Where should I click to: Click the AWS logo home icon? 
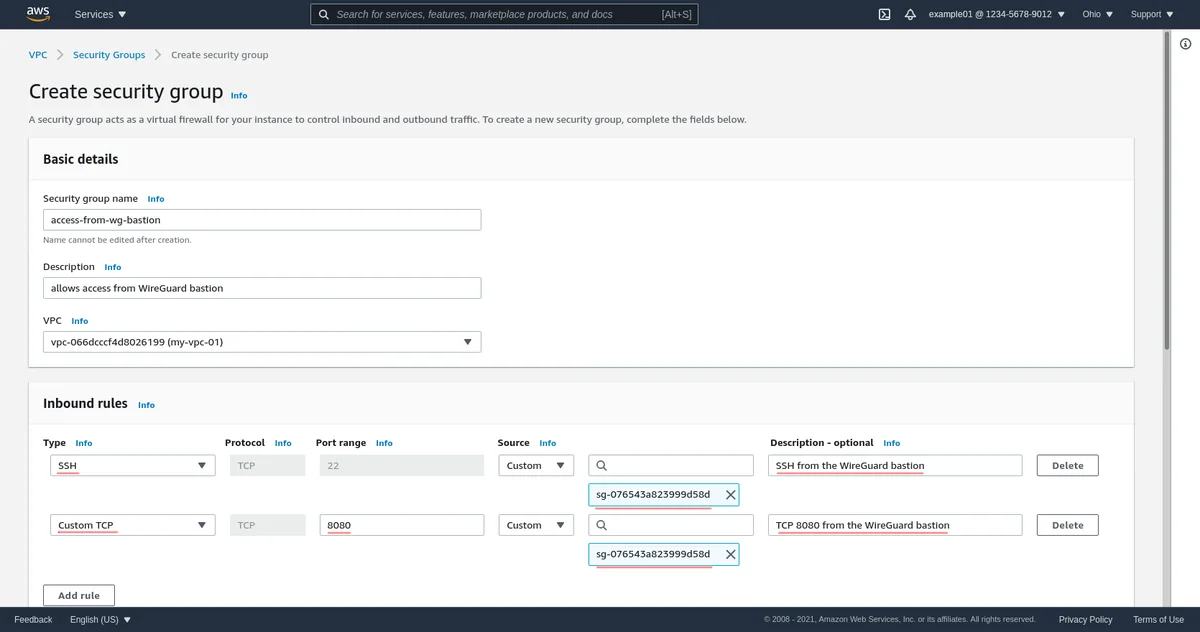click(x=38, y=14)
